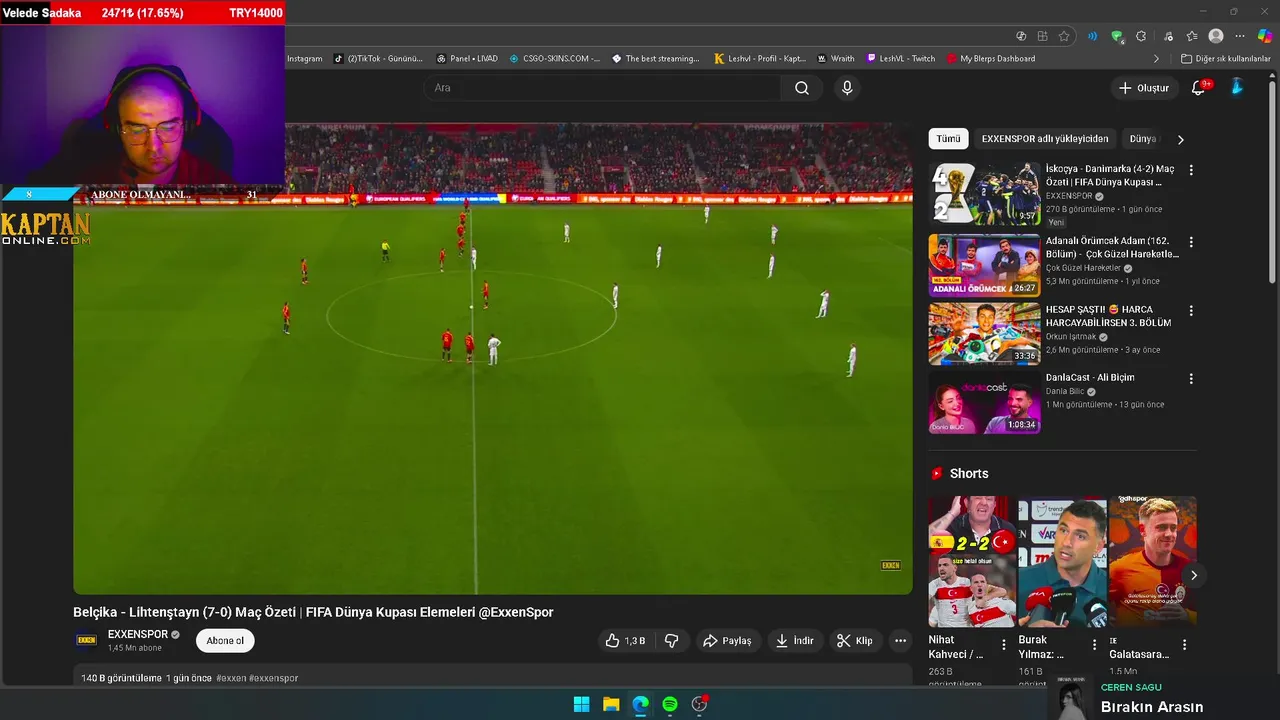Select the Dünya filter chip
The height and width of the screenshot is (720, 1280).
1142,139
